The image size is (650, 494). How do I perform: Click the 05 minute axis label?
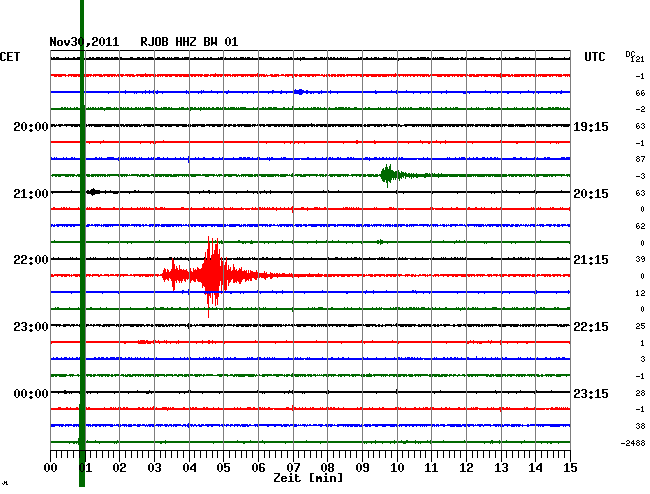click(x=223, y=468)
